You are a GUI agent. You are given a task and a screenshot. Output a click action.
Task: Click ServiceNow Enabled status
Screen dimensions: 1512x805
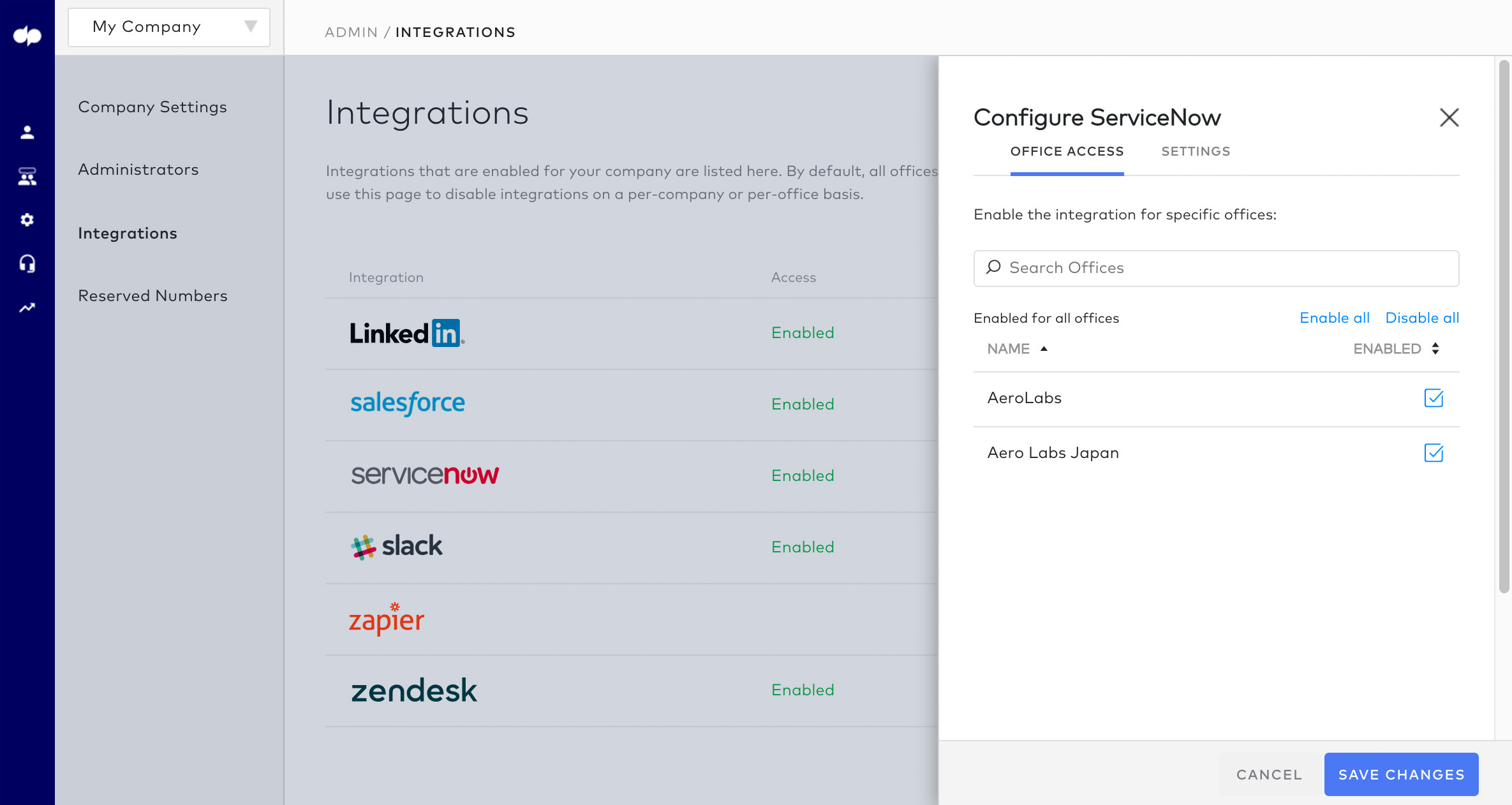[803, 476]
